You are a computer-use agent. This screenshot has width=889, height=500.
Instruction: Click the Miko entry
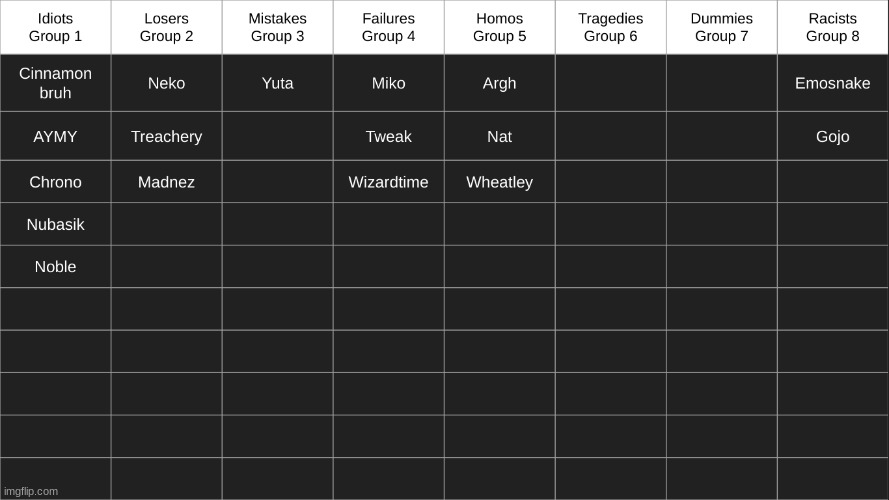pyautogui.click(x=388, y=83)
